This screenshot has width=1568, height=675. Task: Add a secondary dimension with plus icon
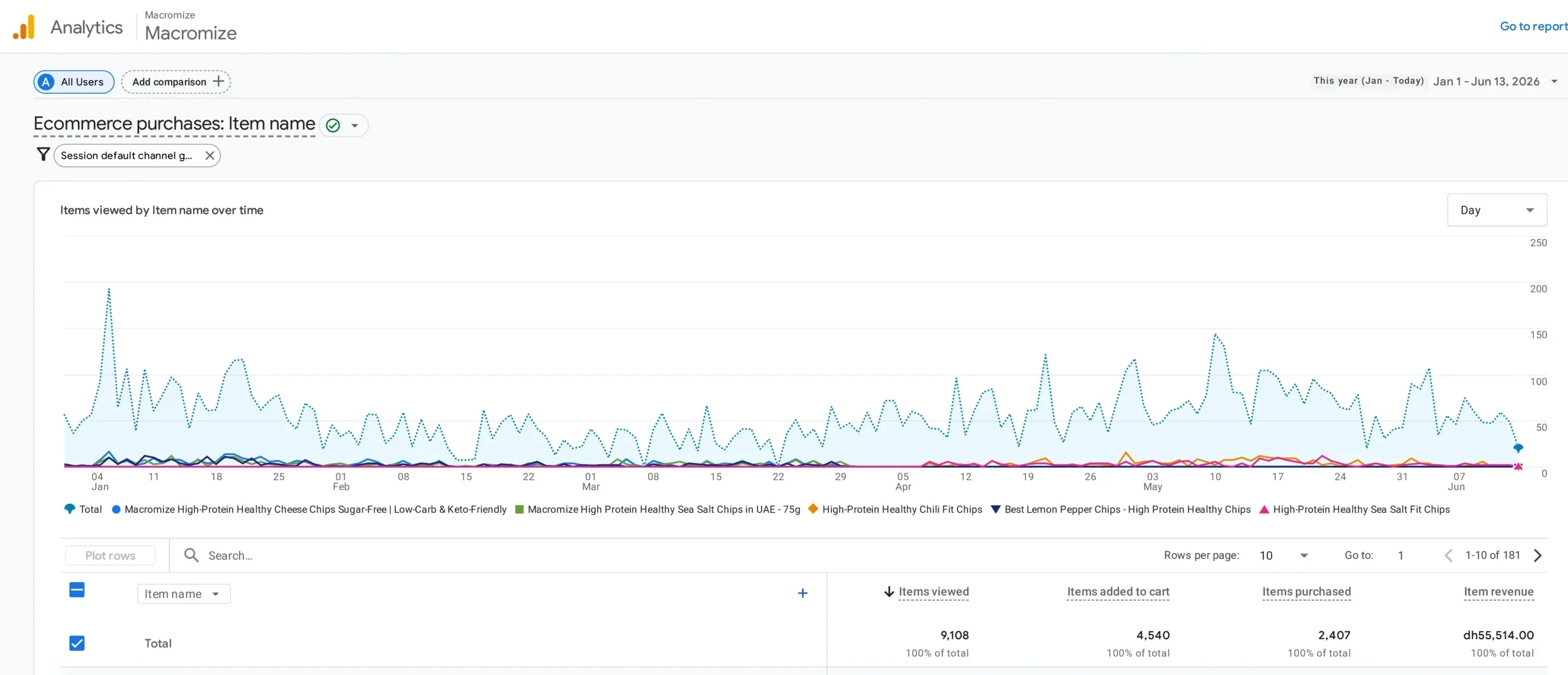pos(802,593)
